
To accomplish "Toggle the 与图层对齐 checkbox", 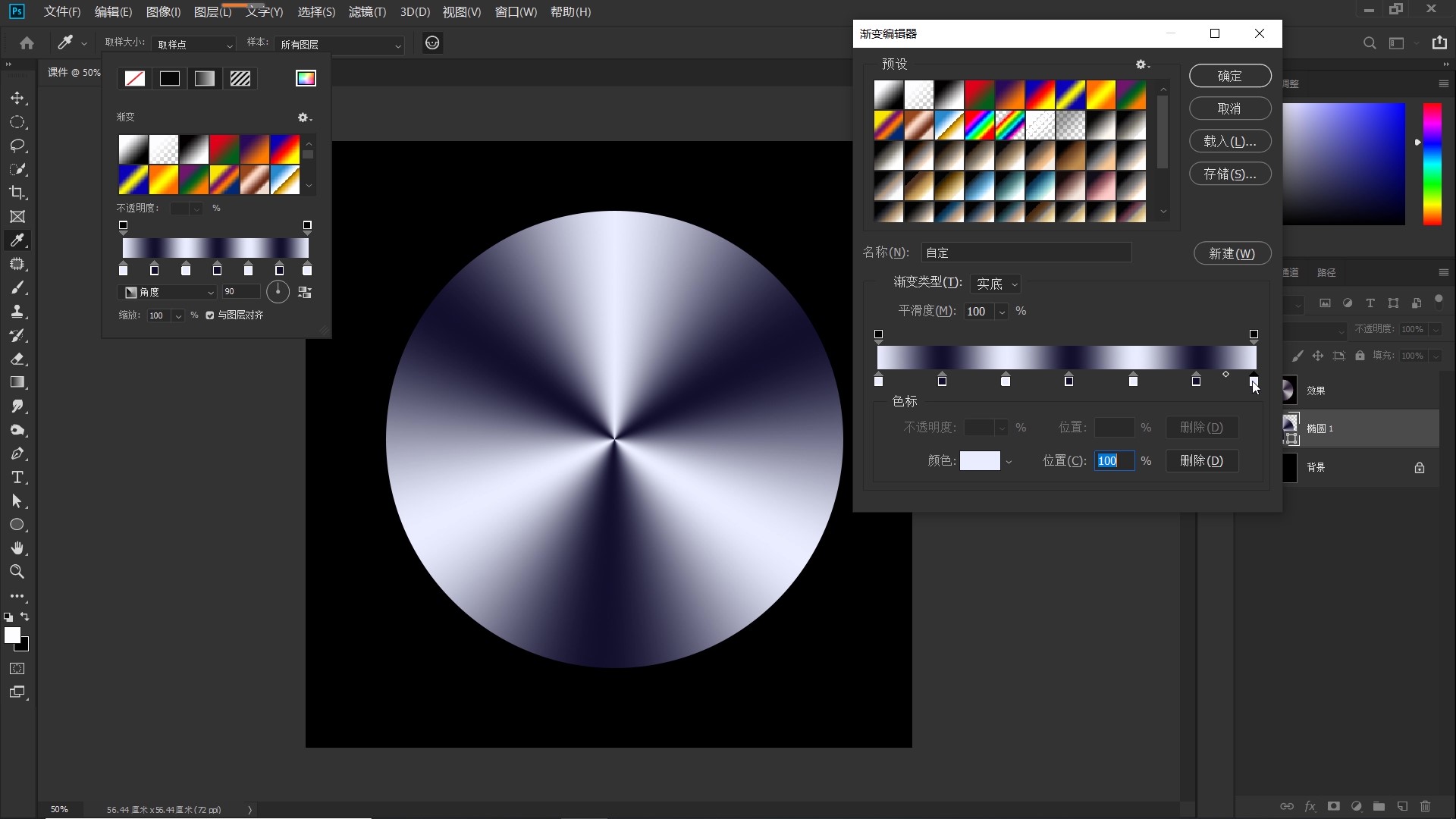I will [x=210, y=315].
